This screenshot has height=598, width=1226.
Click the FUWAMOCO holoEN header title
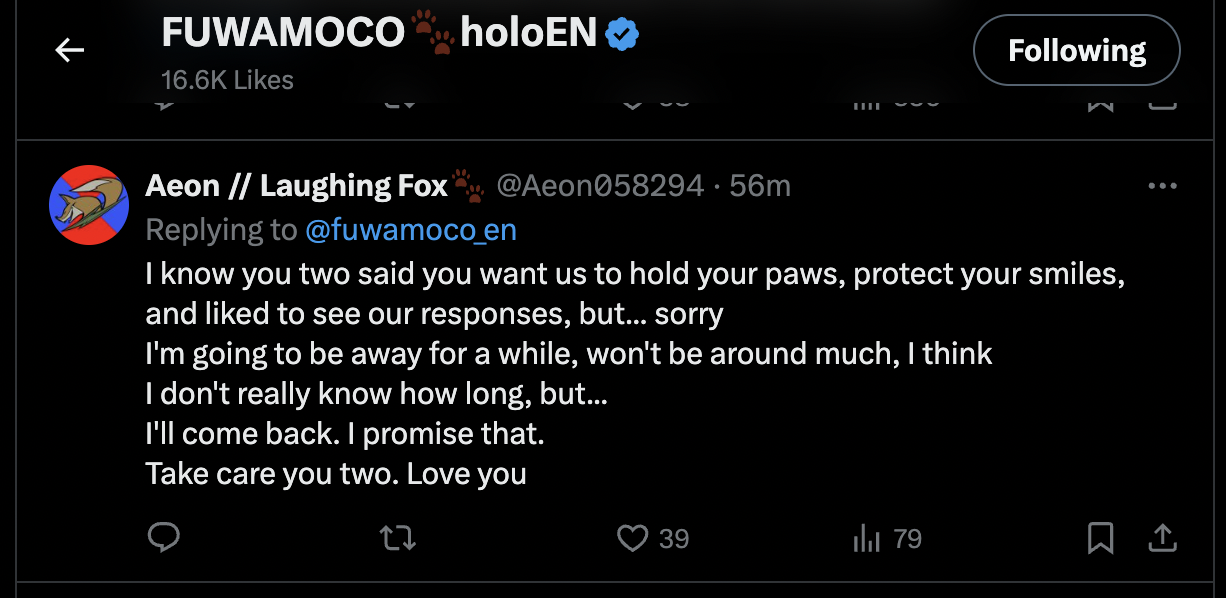coord(380,35)
